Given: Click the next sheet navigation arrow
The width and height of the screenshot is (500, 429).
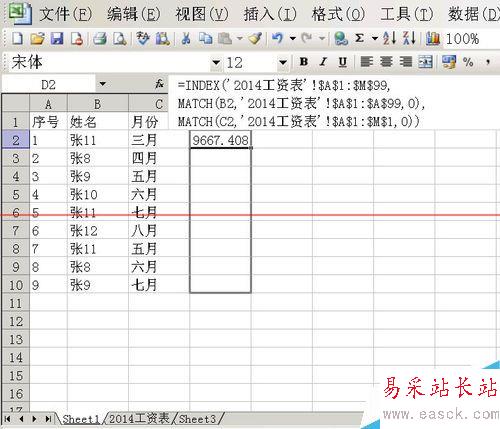Looking at the screenshot, I should (34, 419).
